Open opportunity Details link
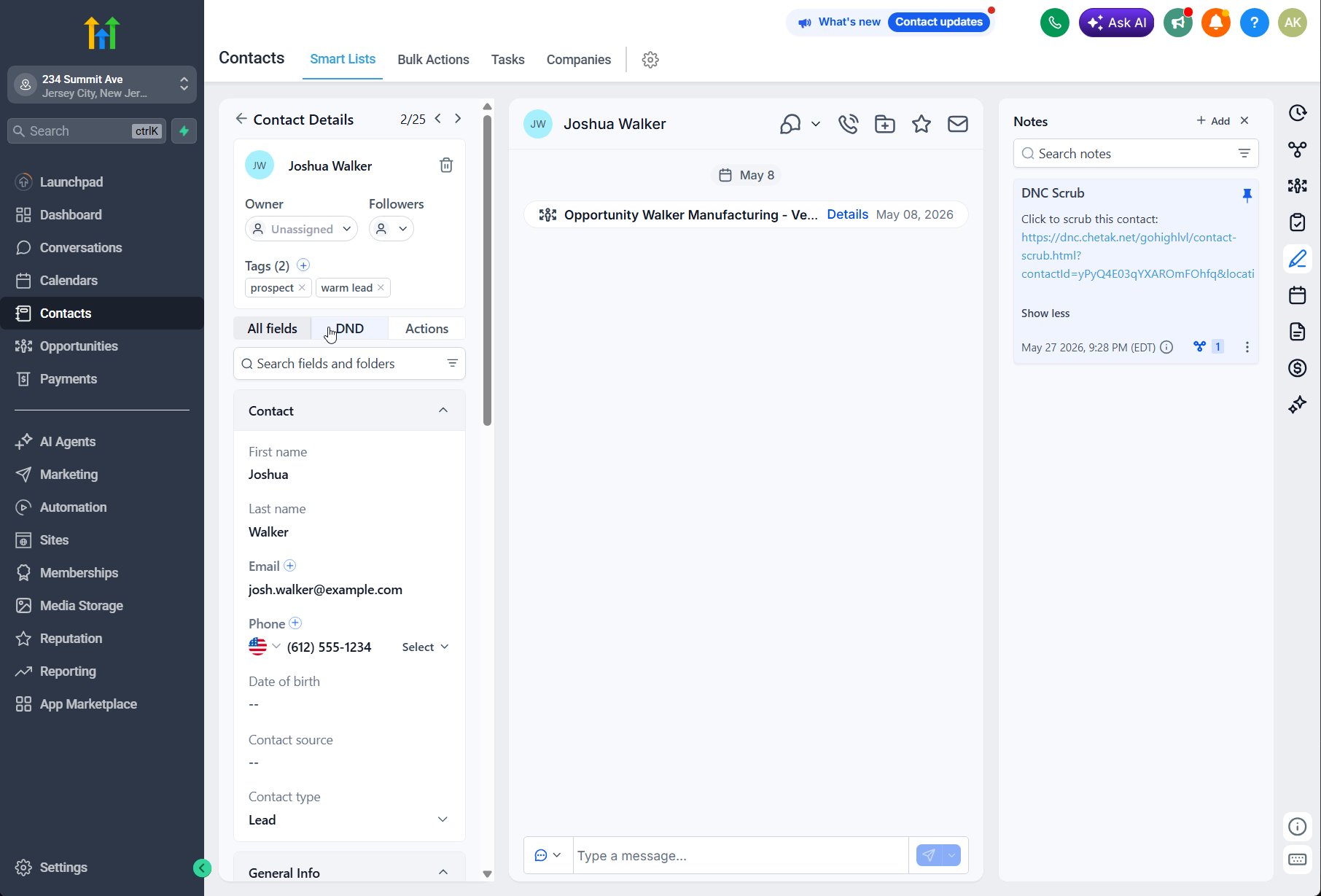The image size is (1321, 896). (x=847, y=214)
